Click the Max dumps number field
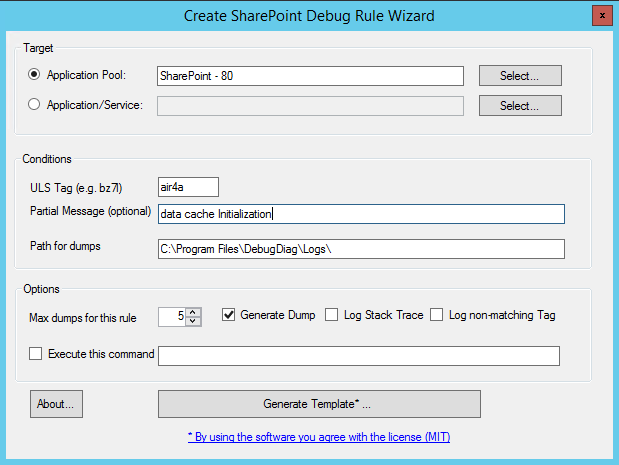Screen dimensions: 619x465 172,316
